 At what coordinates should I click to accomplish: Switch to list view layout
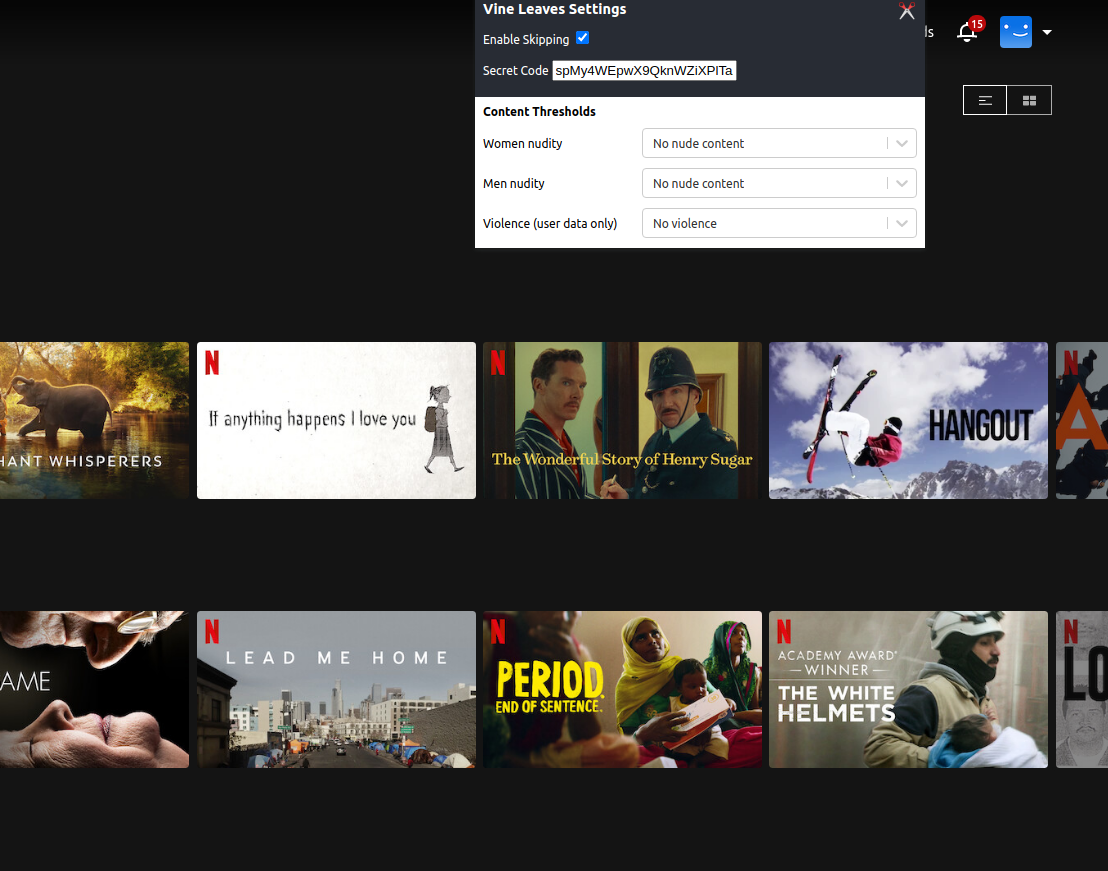coord(985,100)
